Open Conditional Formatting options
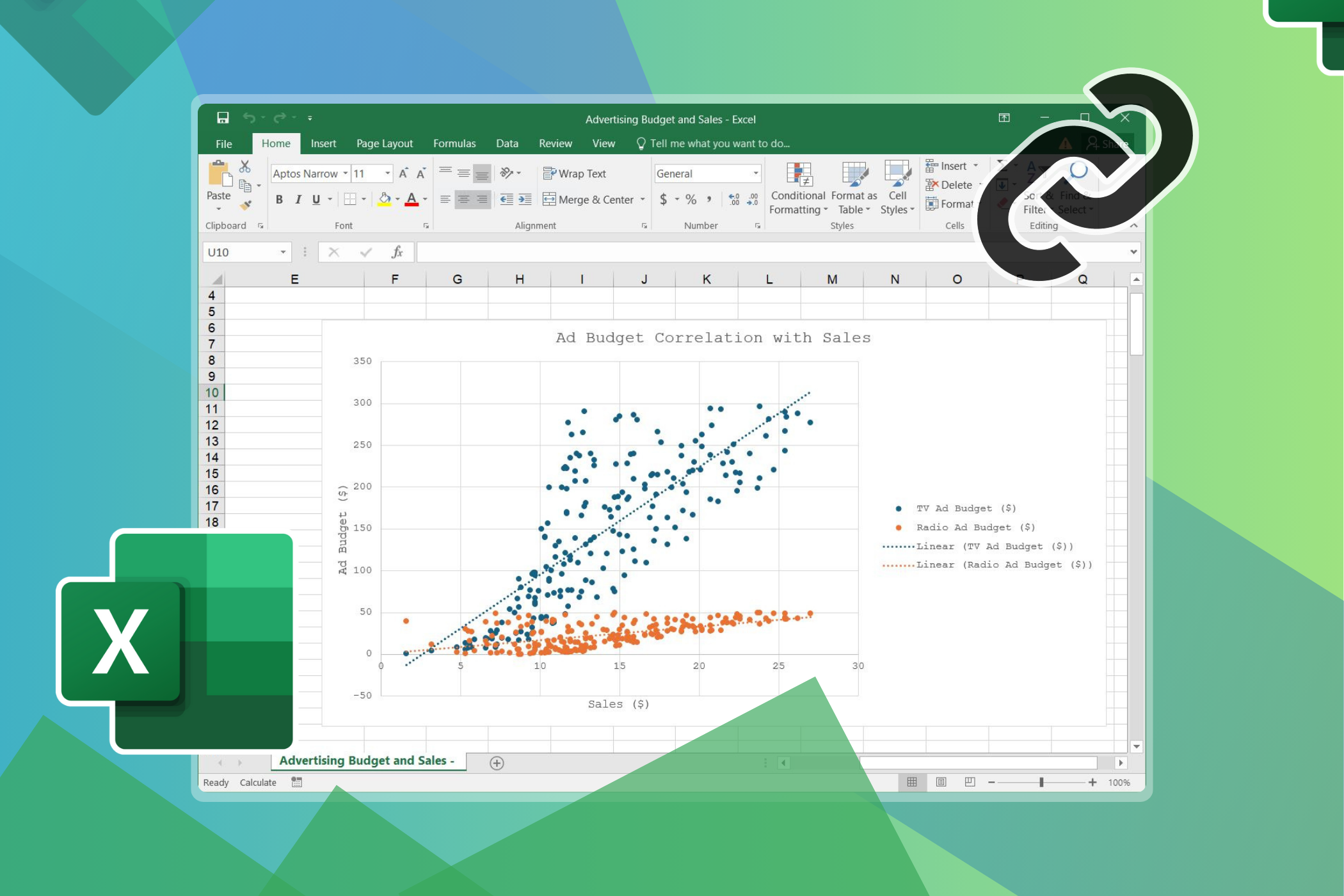The height and width of the screenshot is (896, 1344). [x=798, y=189]
